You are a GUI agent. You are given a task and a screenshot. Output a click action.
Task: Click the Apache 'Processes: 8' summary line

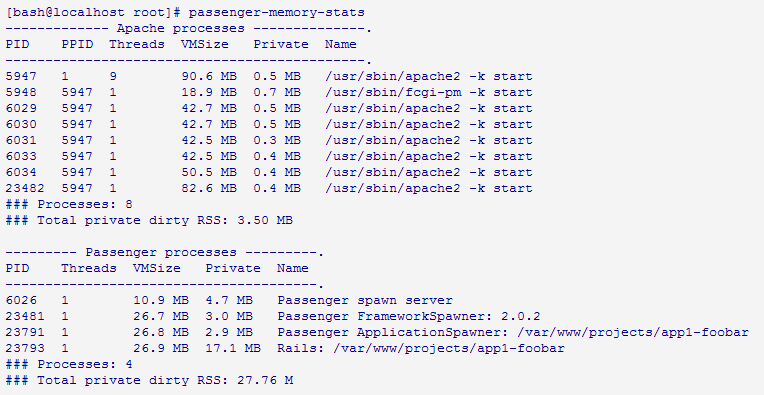pos(69,204)
